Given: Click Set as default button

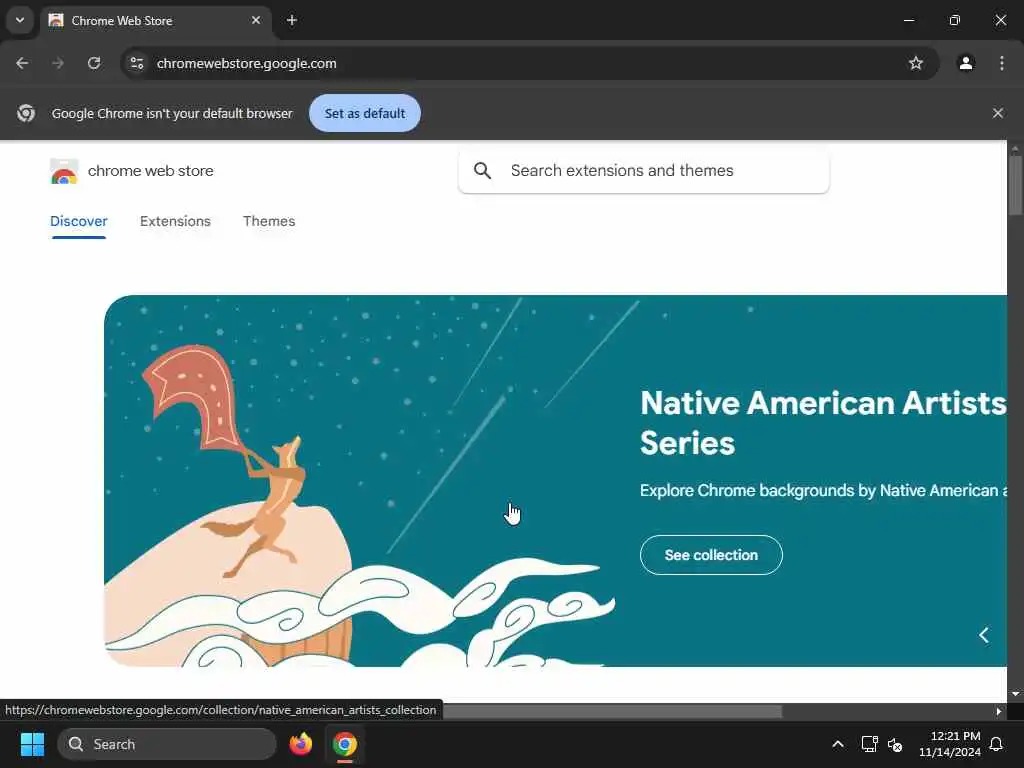Looking at the screenshot, I should [x=364, y=113].
